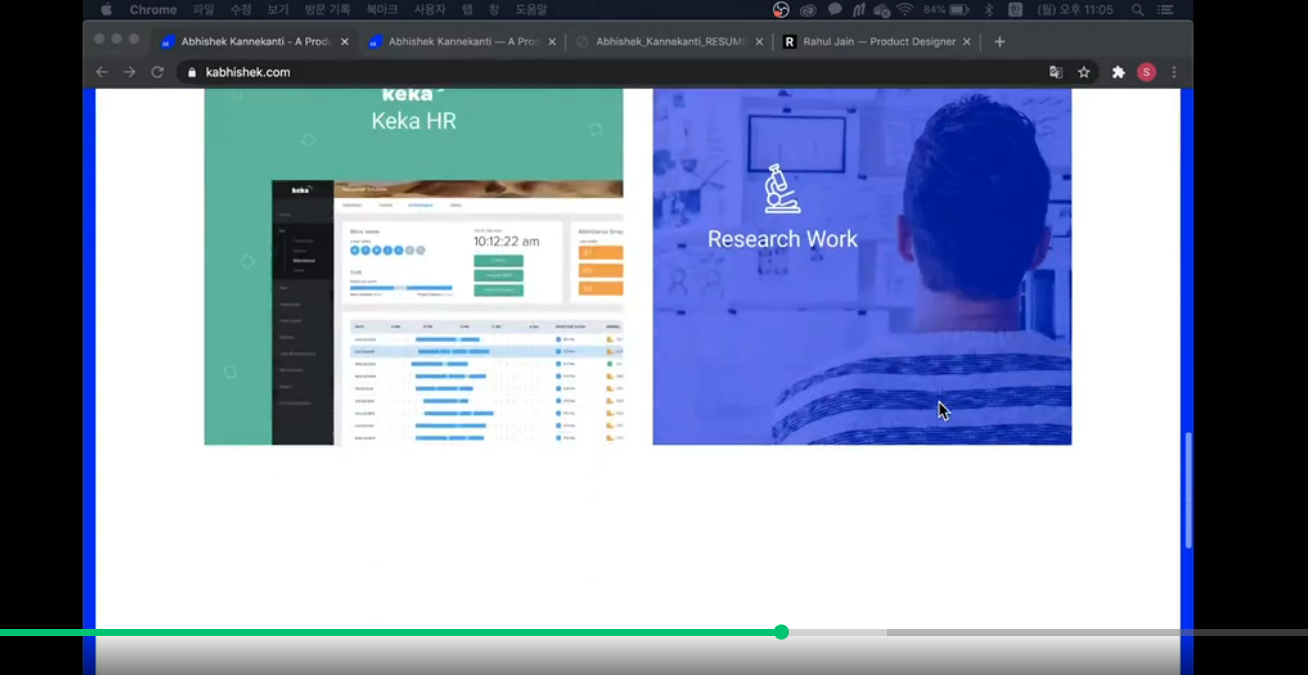Open the Chrome three-dot menu
Viewport: 1308px width, 675px height.
[x=1174, y=72]
